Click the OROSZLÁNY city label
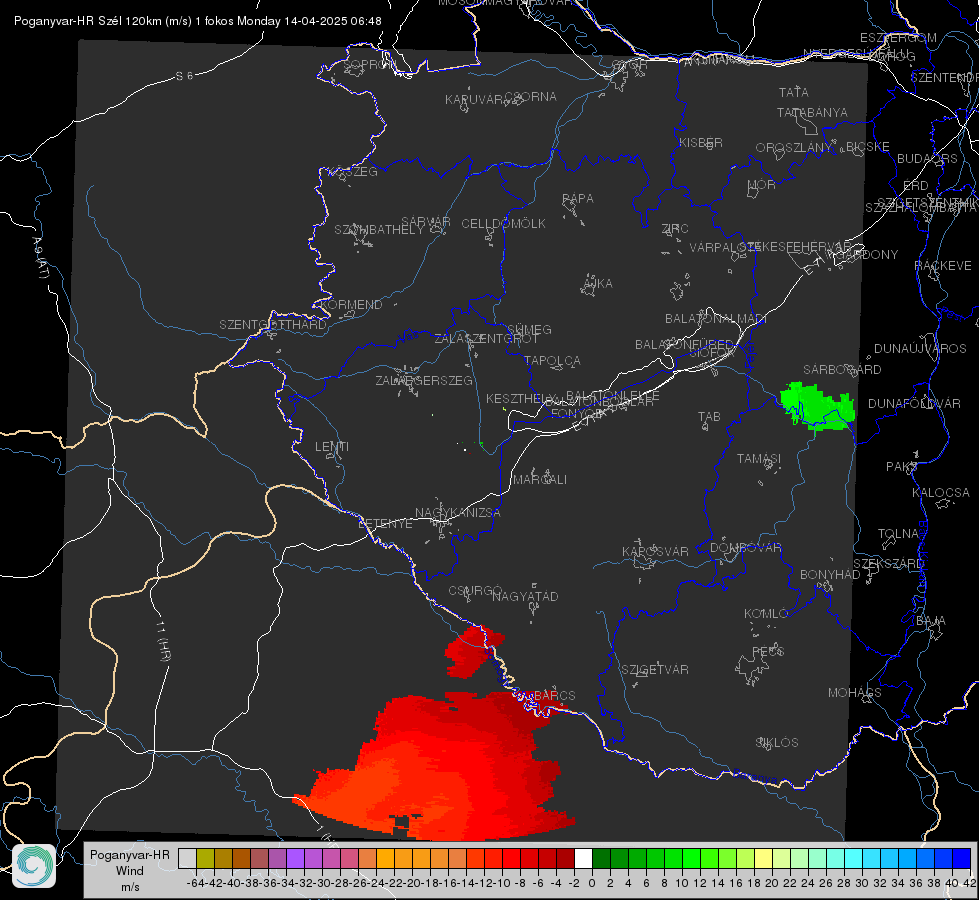This screenshot has width=979, height=900. click(x=794, y=148)
